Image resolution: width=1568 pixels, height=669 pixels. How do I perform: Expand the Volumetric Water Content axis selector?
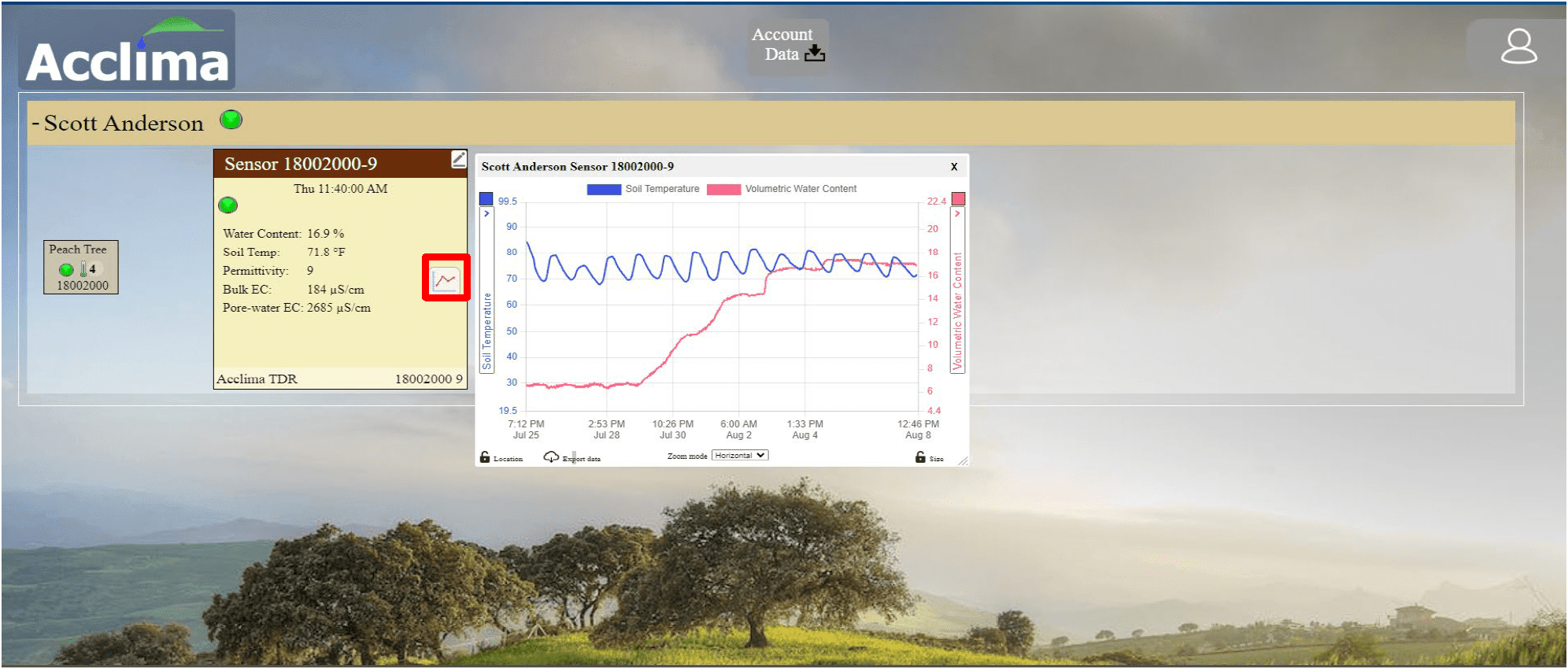(957, 214)
